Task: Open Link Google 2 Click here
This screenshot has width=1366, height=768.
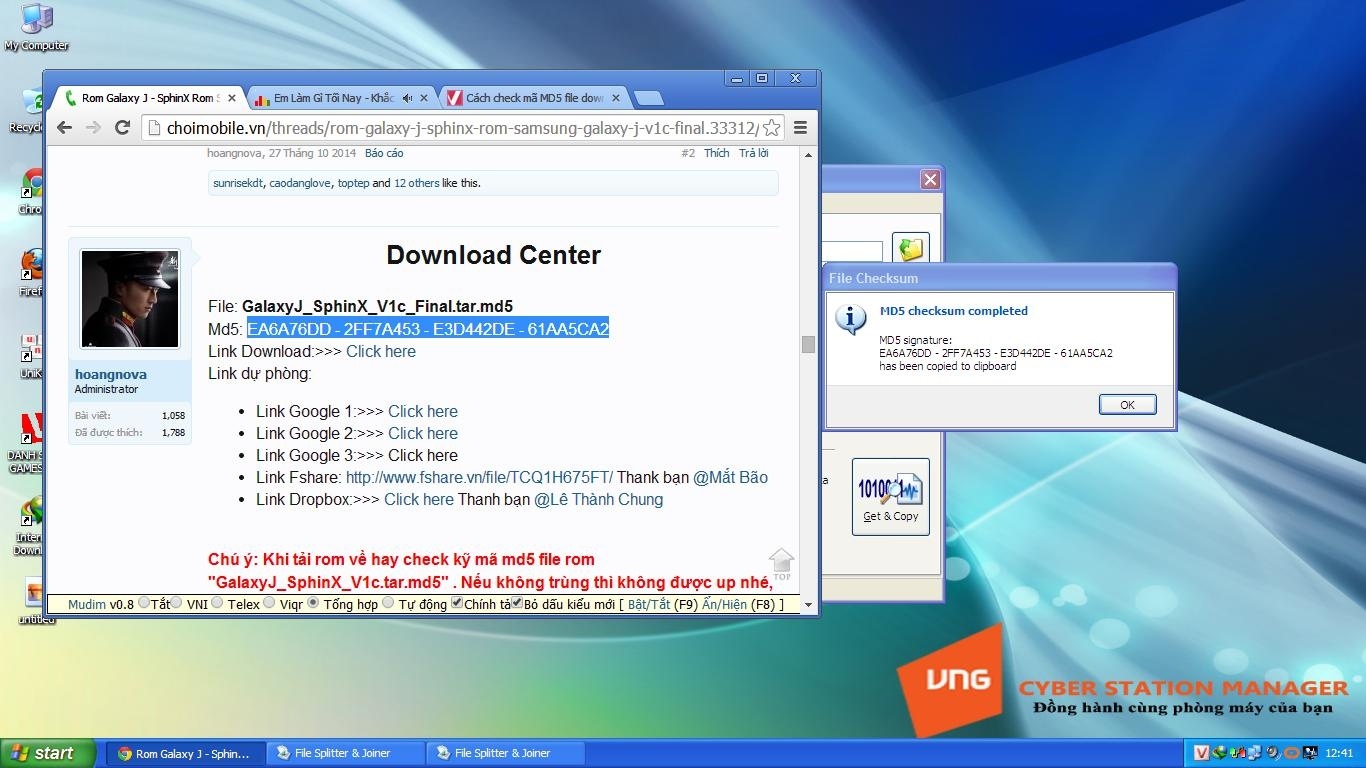Action: (423, 433)
